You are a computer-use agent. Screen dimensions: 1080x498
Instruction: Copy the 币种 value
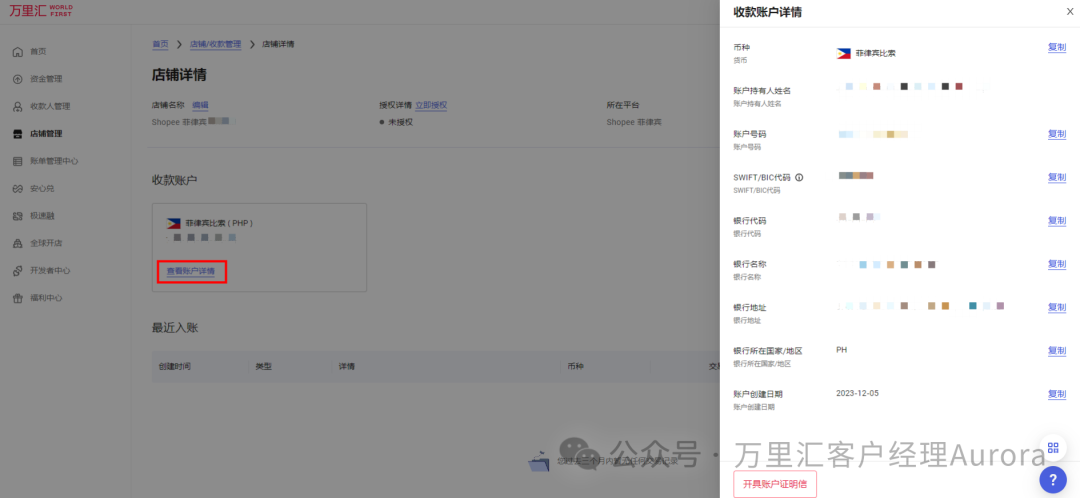pyautogui.click(x=1057, y=48)
